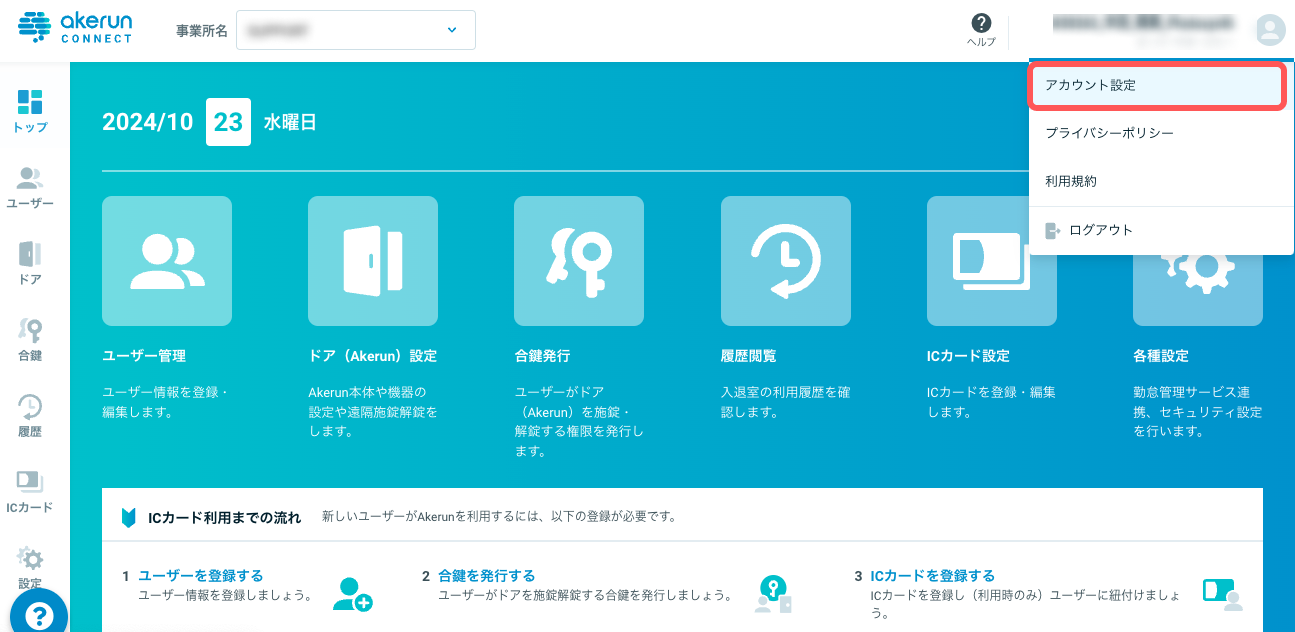The image size is (1295, 632).
Task: Follow the ユーザーを登録する link
Action: tap(201, 576)
